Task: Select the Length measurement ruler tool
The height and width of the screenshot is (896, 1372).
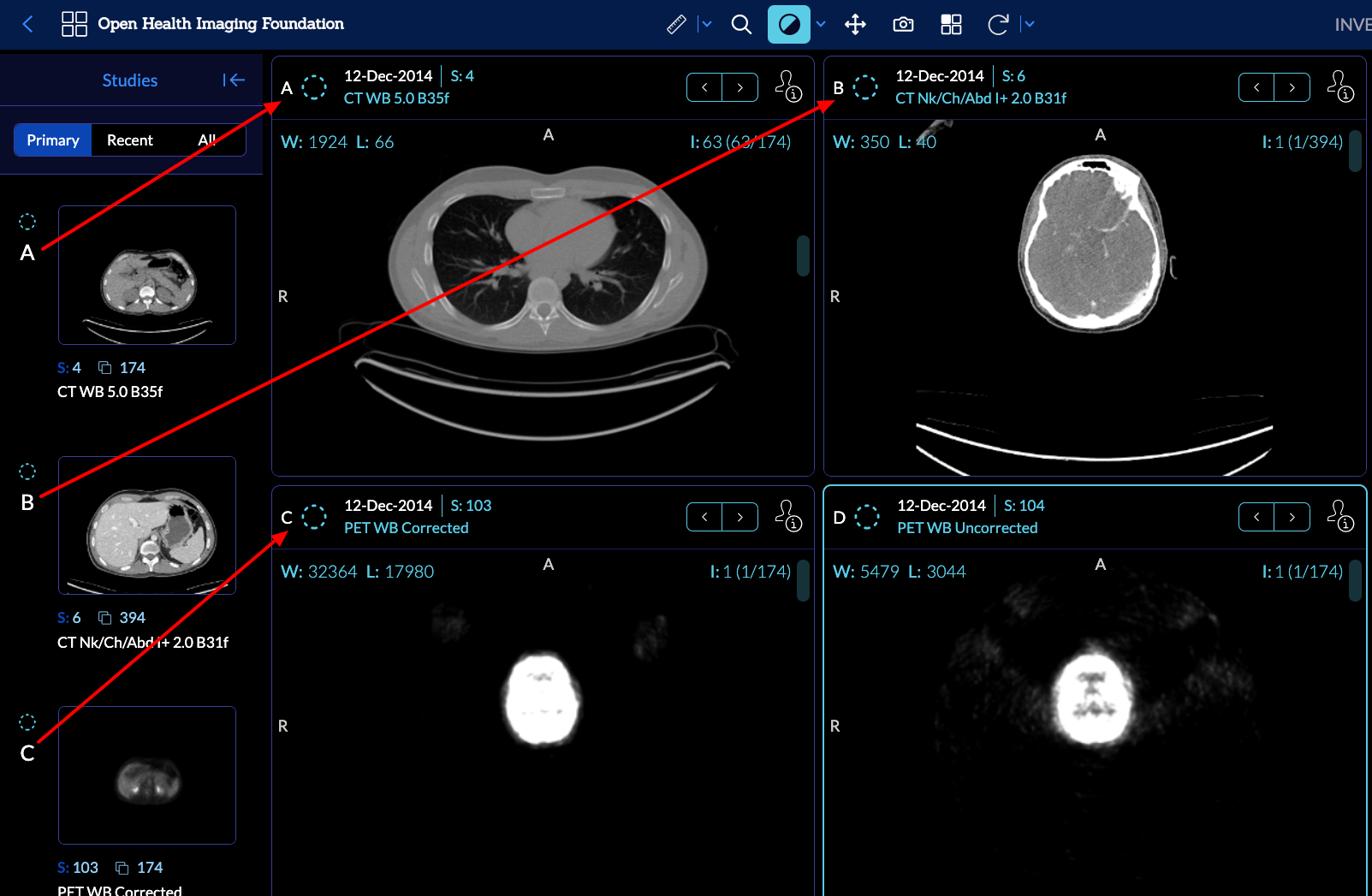Action: tap(676, 24)
